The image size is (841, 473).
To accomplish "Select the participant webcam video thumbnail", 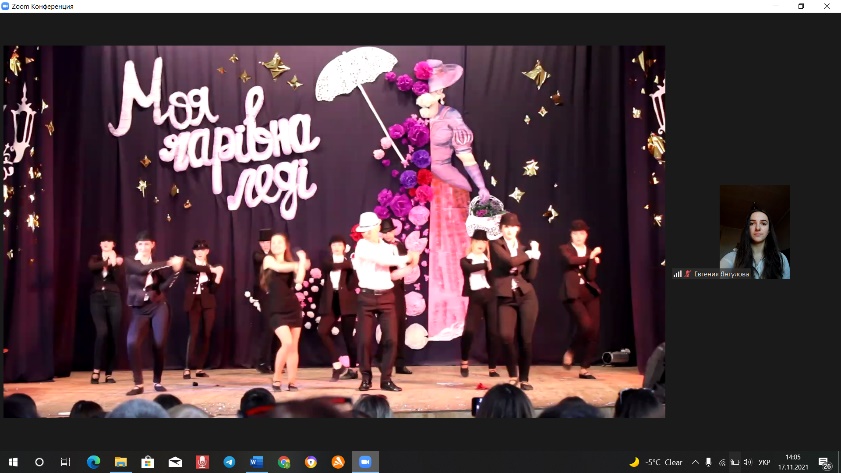I will (x=755, y=231).
